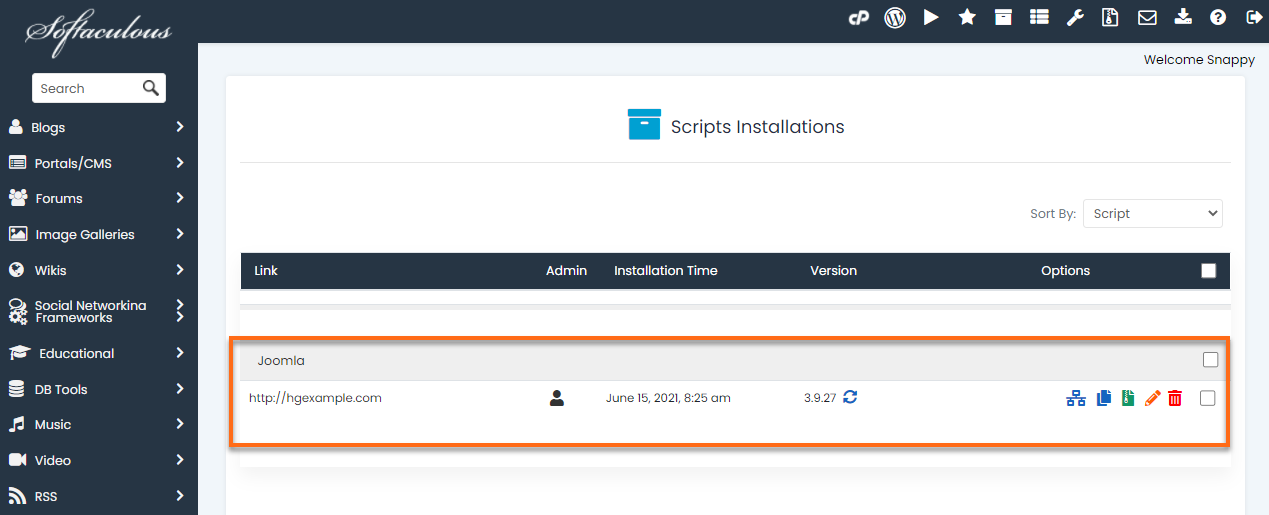
Task: Click inside the sidebar Search field
Action: pos(88,88)
